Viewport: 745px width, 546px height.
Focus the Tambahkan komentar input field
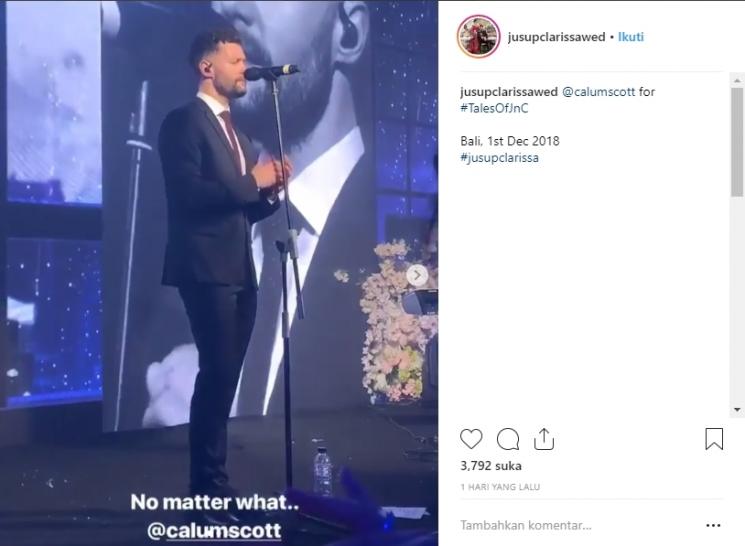tap(570, 525)
